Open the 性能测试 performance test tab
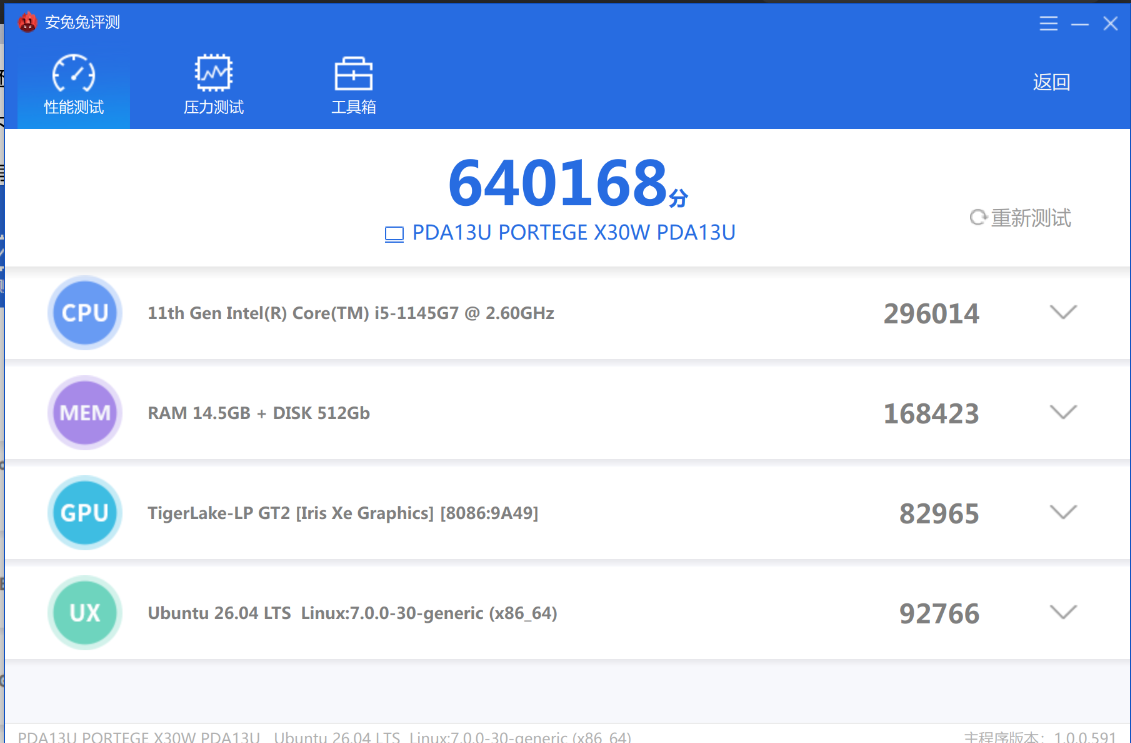 point(74,85)
